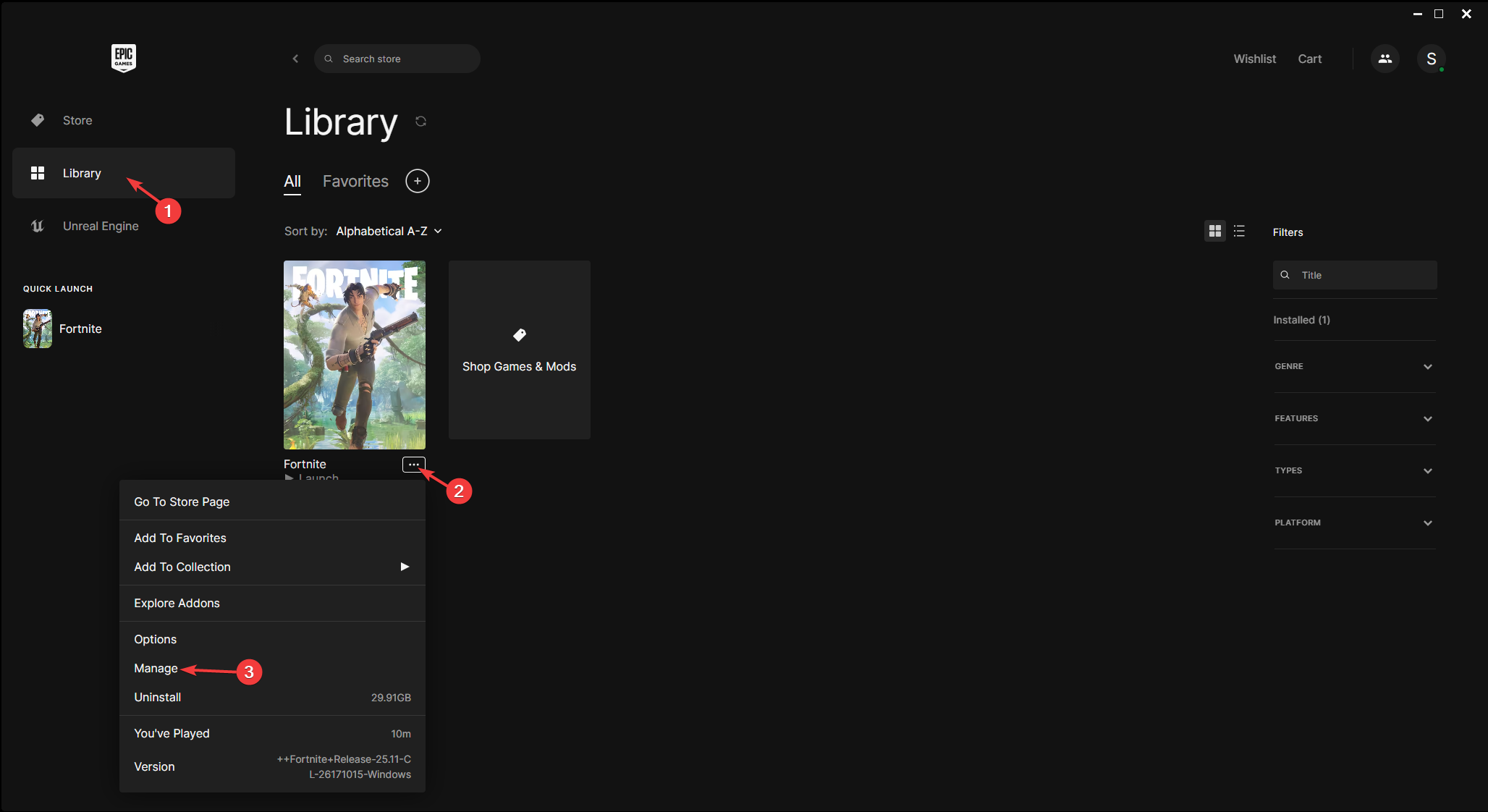Open the Friends list icon
1488x812 pixels.
coord(1385,59)
